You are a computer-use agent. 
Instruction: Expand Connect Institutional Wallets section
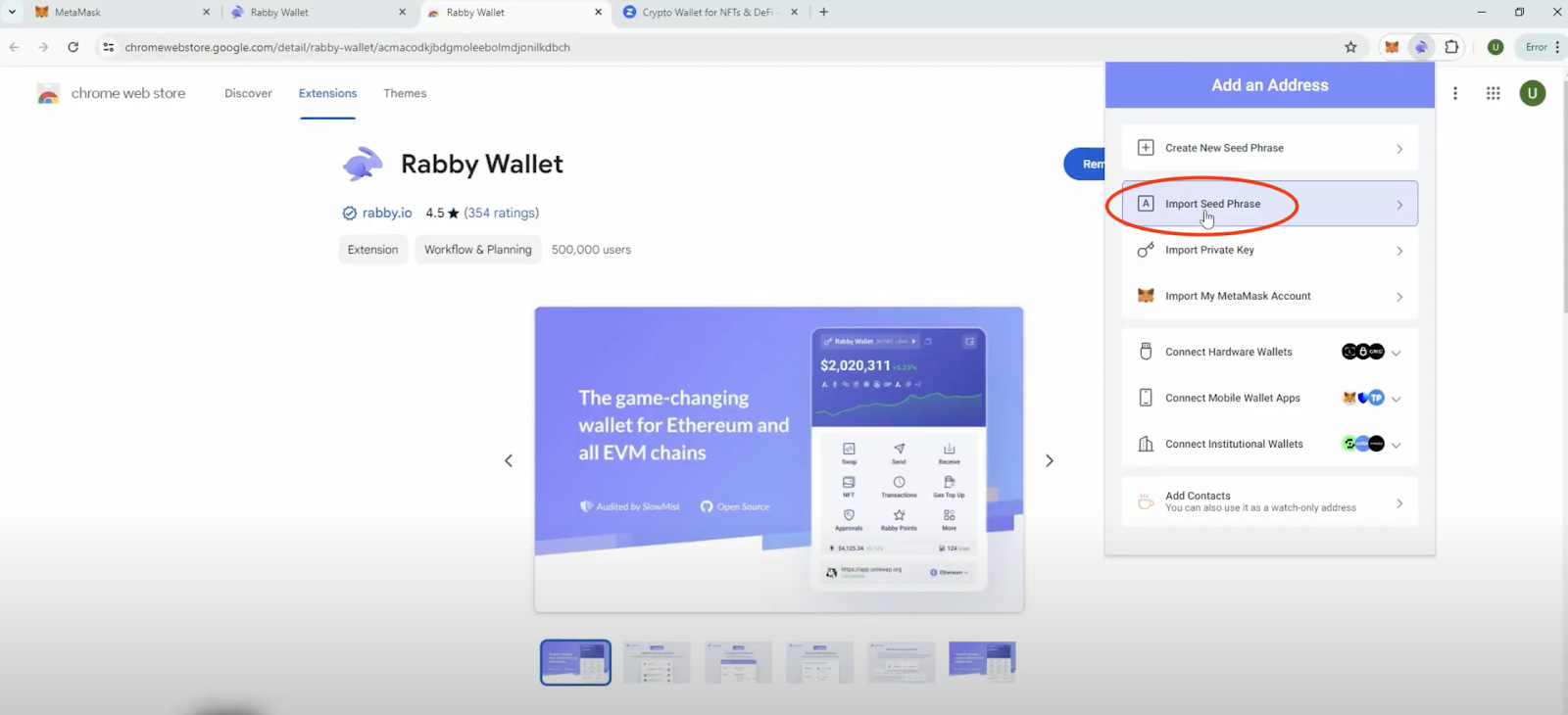tap(1396, 445)
